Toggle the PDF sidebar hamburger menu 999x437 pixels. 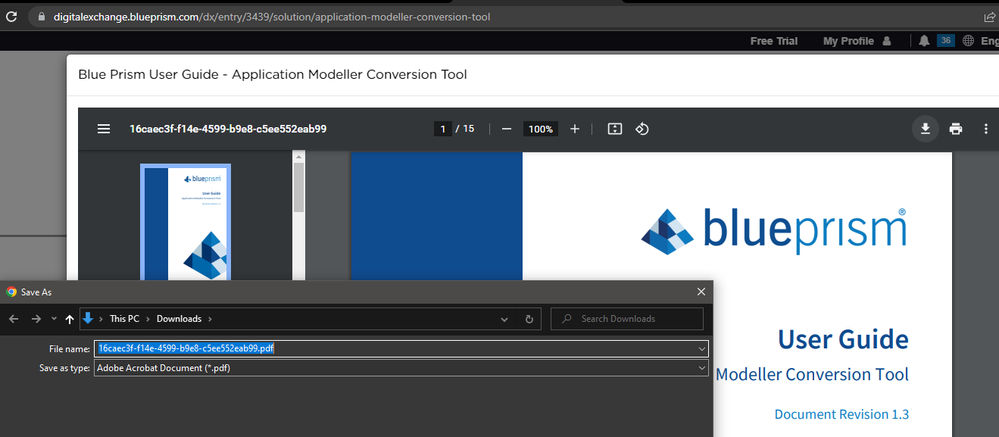coord(103,129)
